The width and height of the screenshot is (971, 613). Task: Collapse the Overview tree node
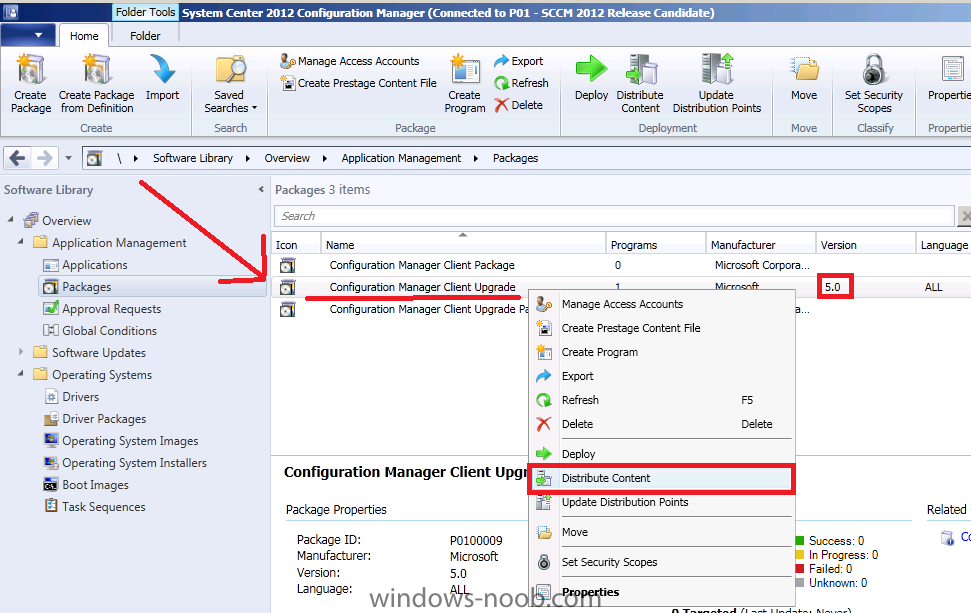11,220
